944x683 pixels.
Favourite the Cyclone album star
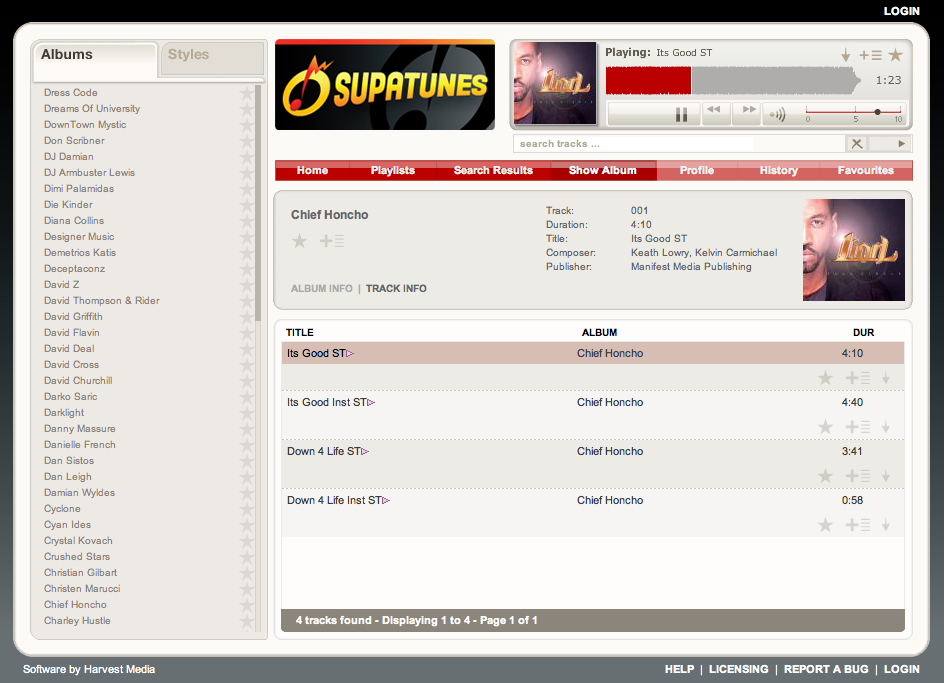(246, 509)
